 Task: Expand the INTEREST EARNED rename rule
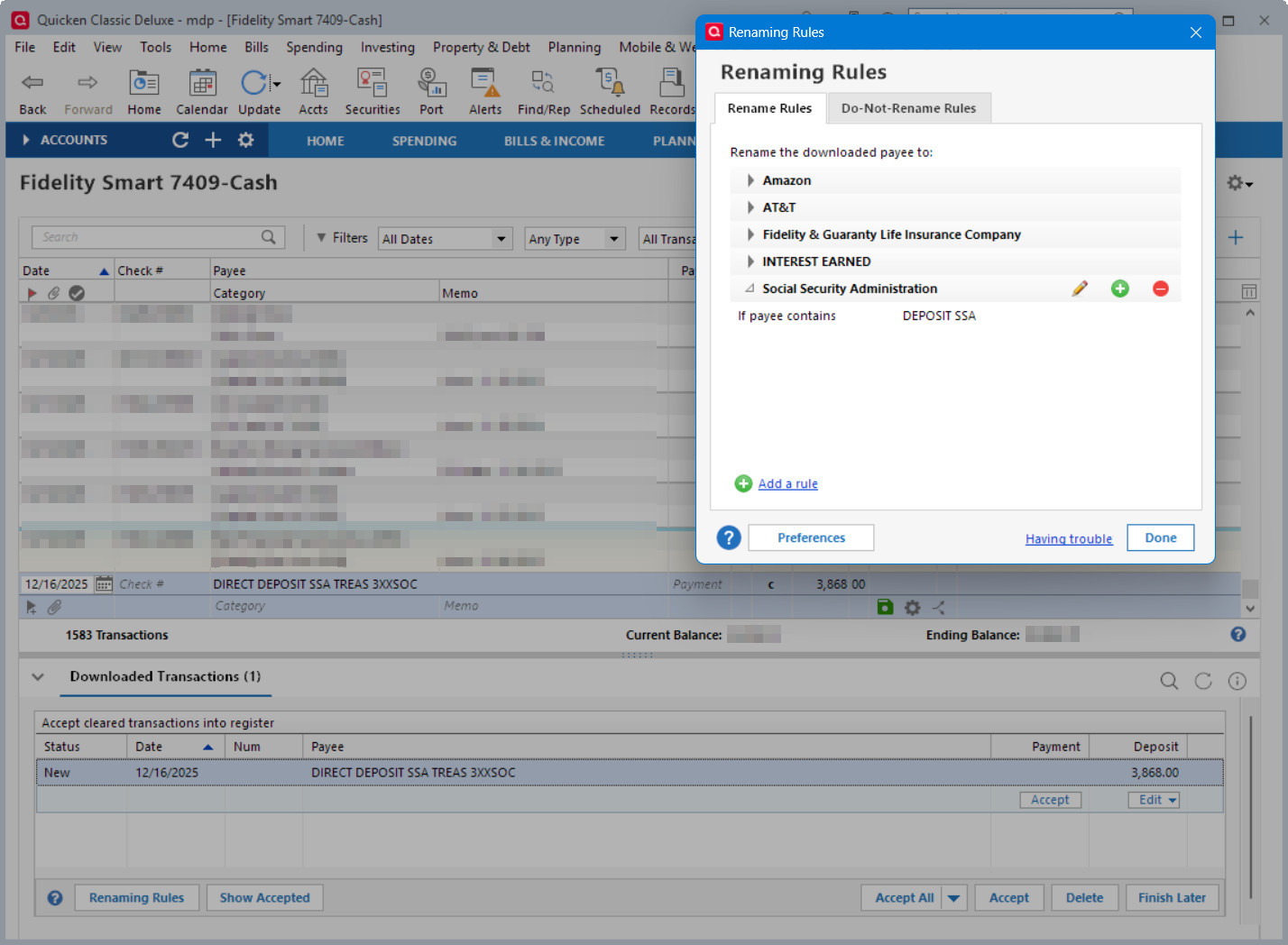tap(750, 261)
